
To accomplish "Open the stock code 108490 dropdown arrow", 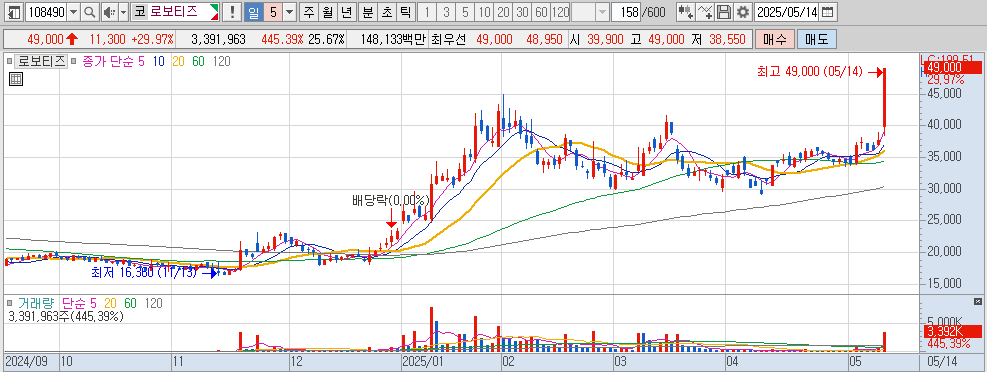I will [x=73, y=11].
